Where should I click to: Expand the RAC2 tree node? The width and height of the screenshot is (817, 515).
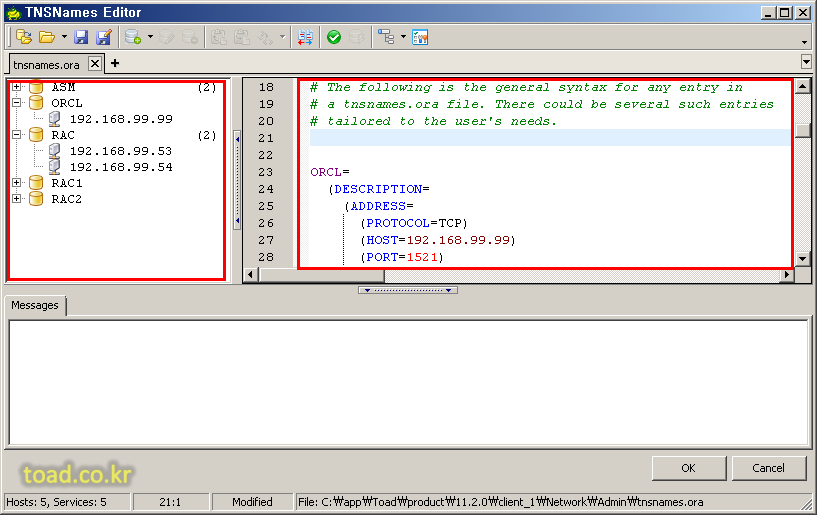click(17, 199)
